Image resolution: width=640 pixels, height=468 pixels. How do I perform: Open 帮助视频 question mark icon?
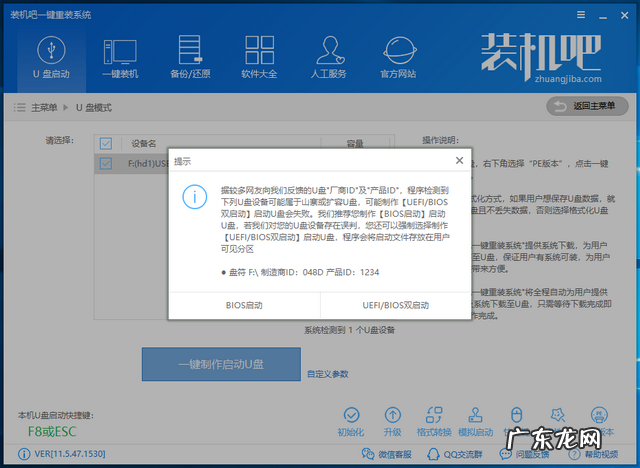[x=574, y=454]
